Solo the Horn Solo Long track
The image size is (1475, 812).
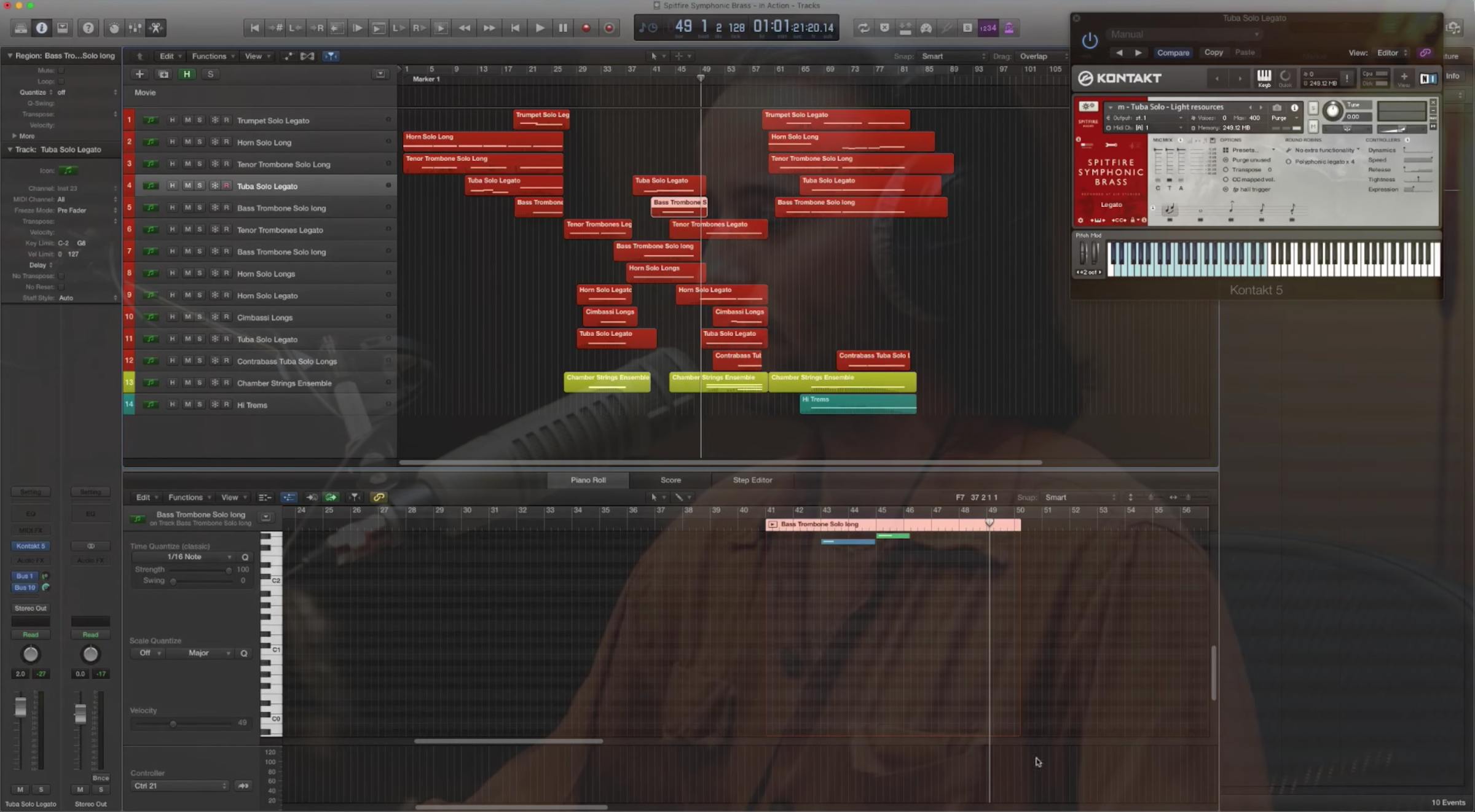pyautogui.click(x=200, y=142)
